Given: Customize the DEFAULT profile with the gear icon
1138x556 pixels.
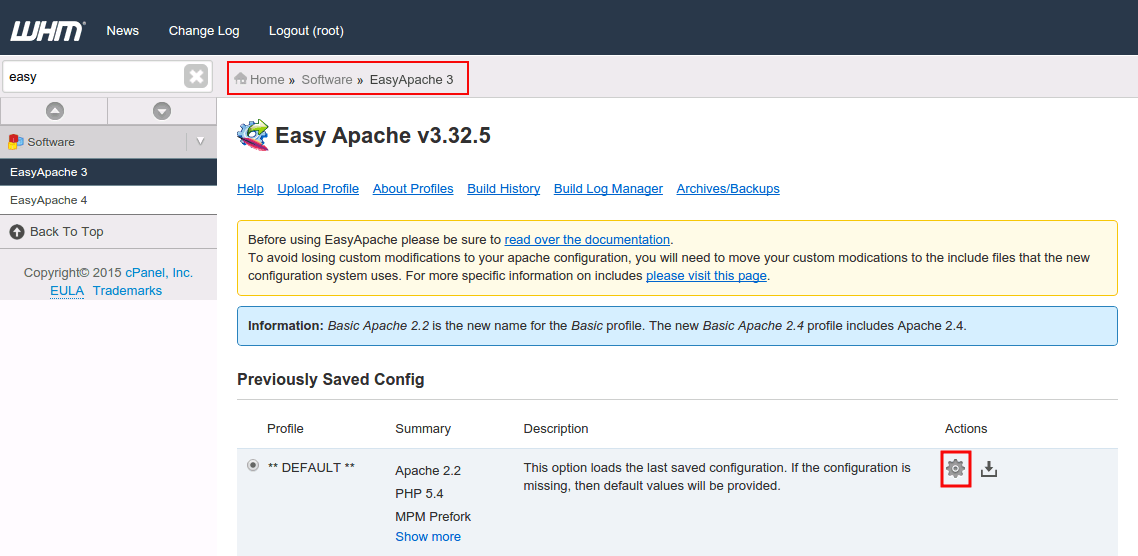Looking at the screenshot, I should tap(956, 469).
